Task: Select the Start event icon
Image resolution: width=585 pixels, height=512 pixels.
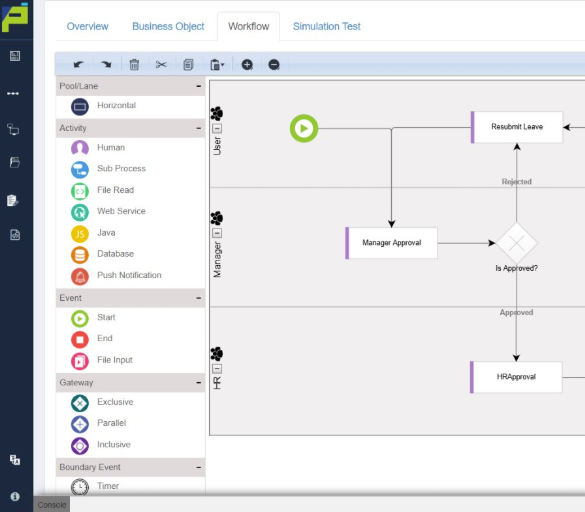Action: click(80, 319)
